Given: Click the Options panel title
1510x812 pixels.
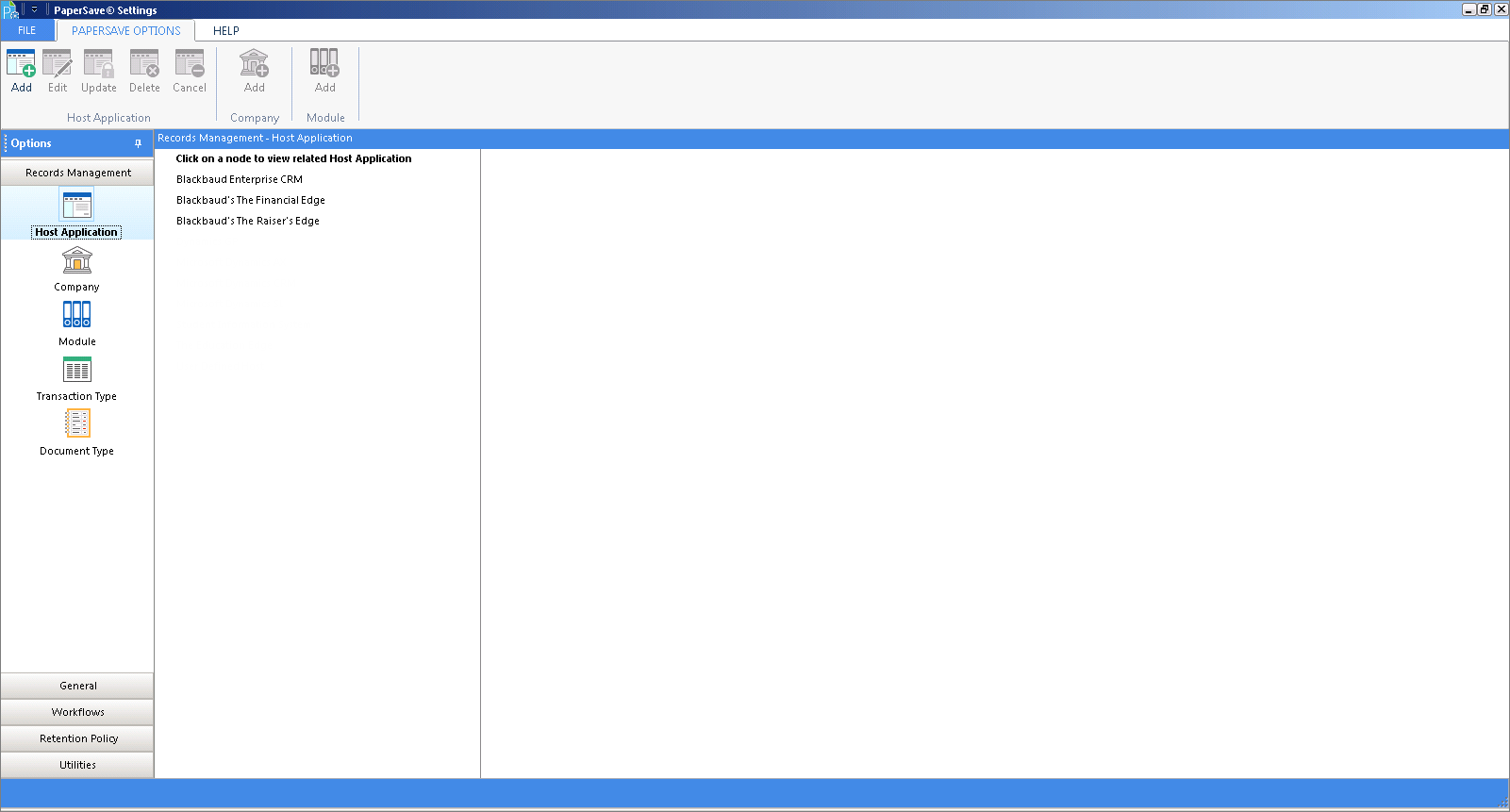Looking at the screenshot, I should click(31, 143).
